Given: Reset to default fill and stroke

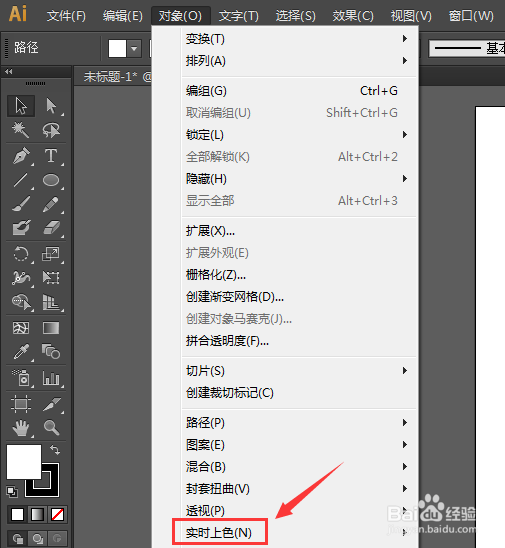Looking at the screenshot, I should pos(12,492).
